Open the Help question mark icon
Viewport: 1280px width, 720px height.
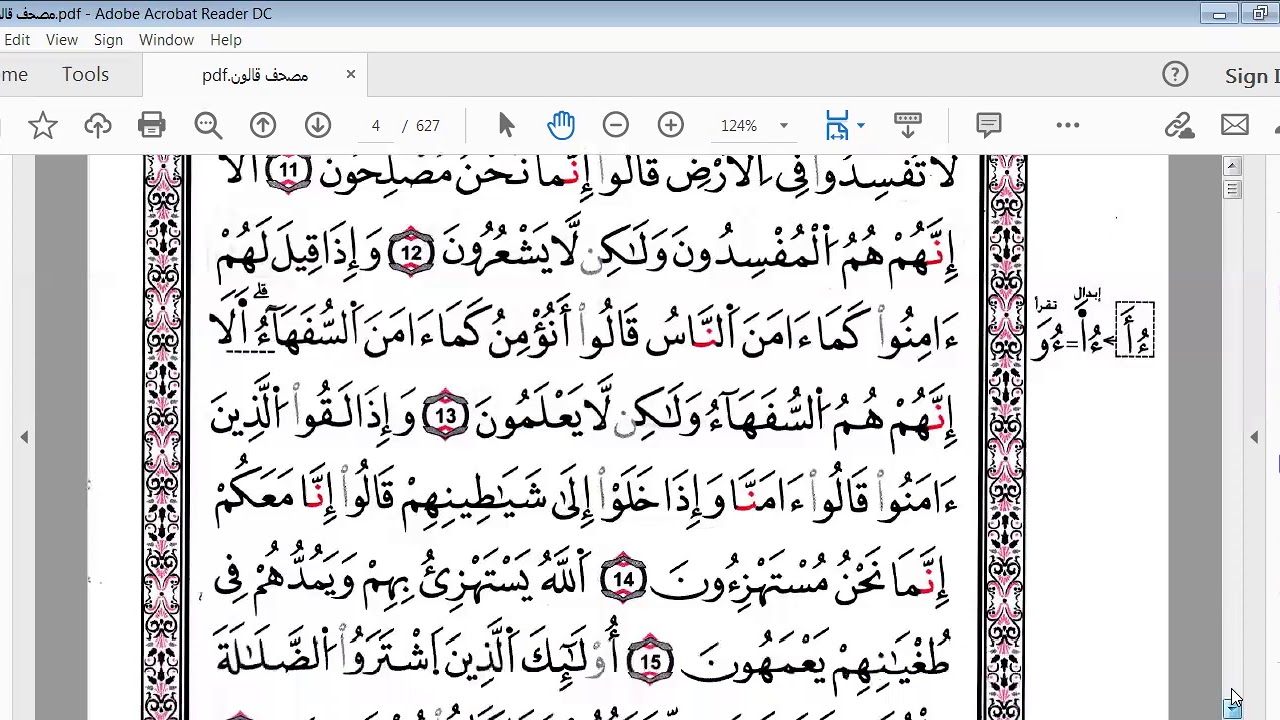[x=1175, y=75]
